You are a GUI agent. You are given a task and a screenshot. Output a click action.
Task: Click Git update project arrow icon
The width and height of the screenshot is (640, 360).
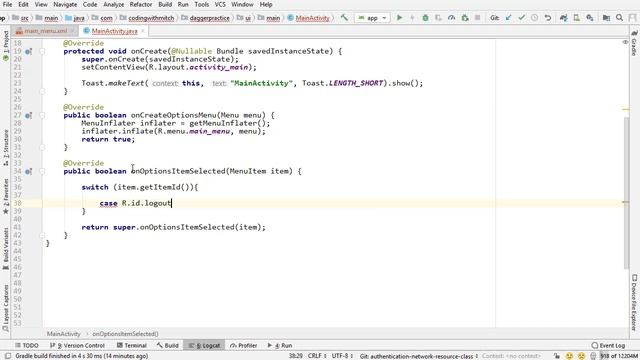(509, 18)
